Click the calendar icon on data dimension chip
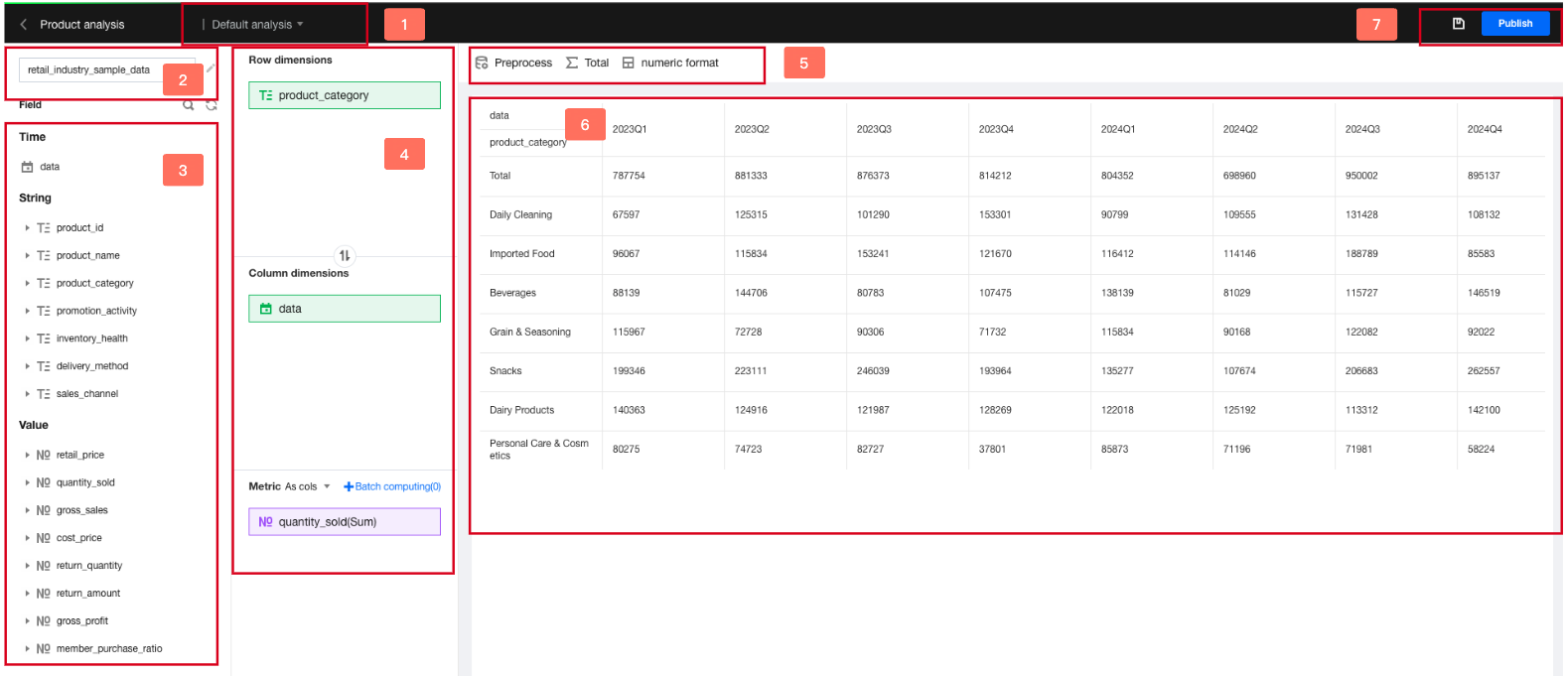This screenshot has width=1568, height=676. [265, 309]
